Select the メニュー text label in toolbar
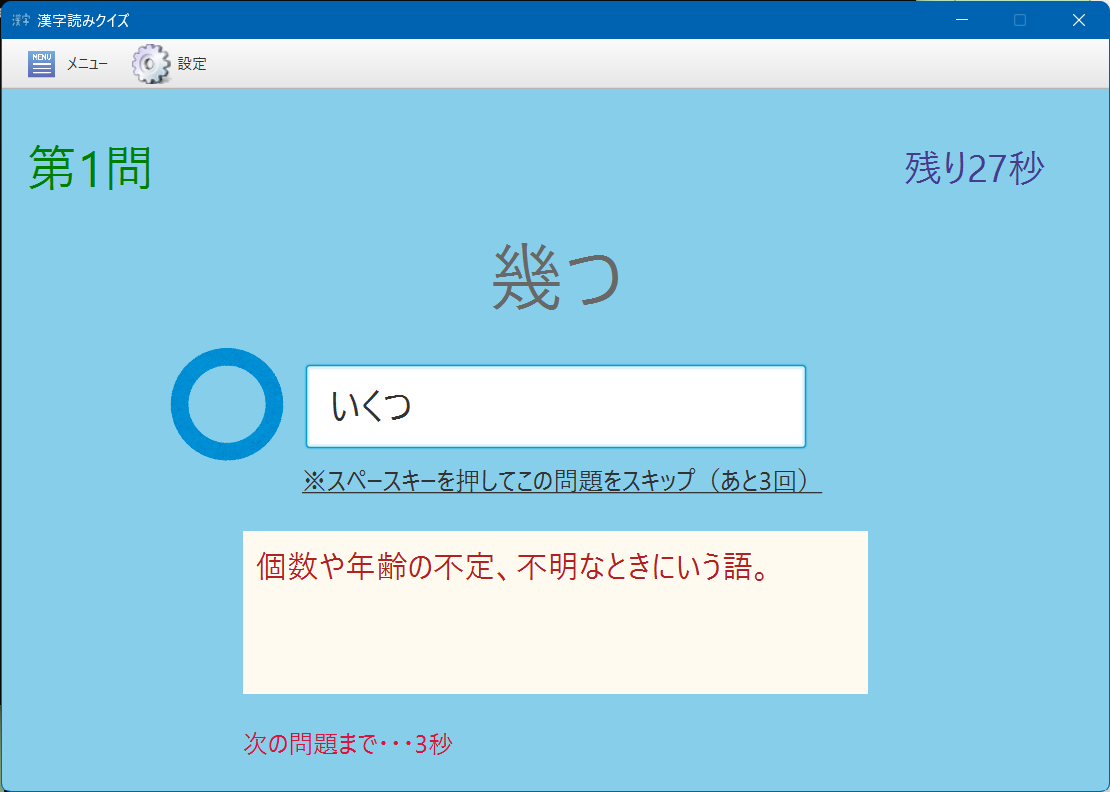Viewport: 1110px width, 792px height. pyautogui.click(x=87, y=64)
